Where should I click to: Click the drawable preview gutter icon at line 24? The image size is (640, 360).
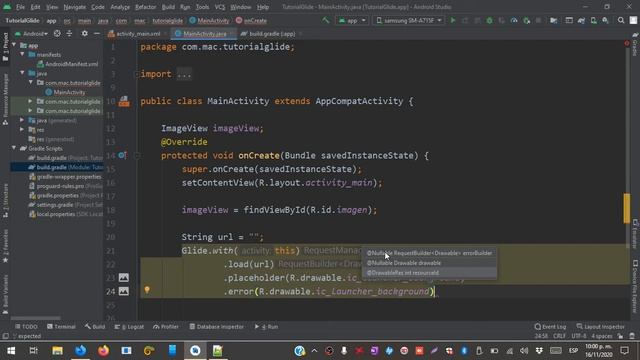point(124,291)
